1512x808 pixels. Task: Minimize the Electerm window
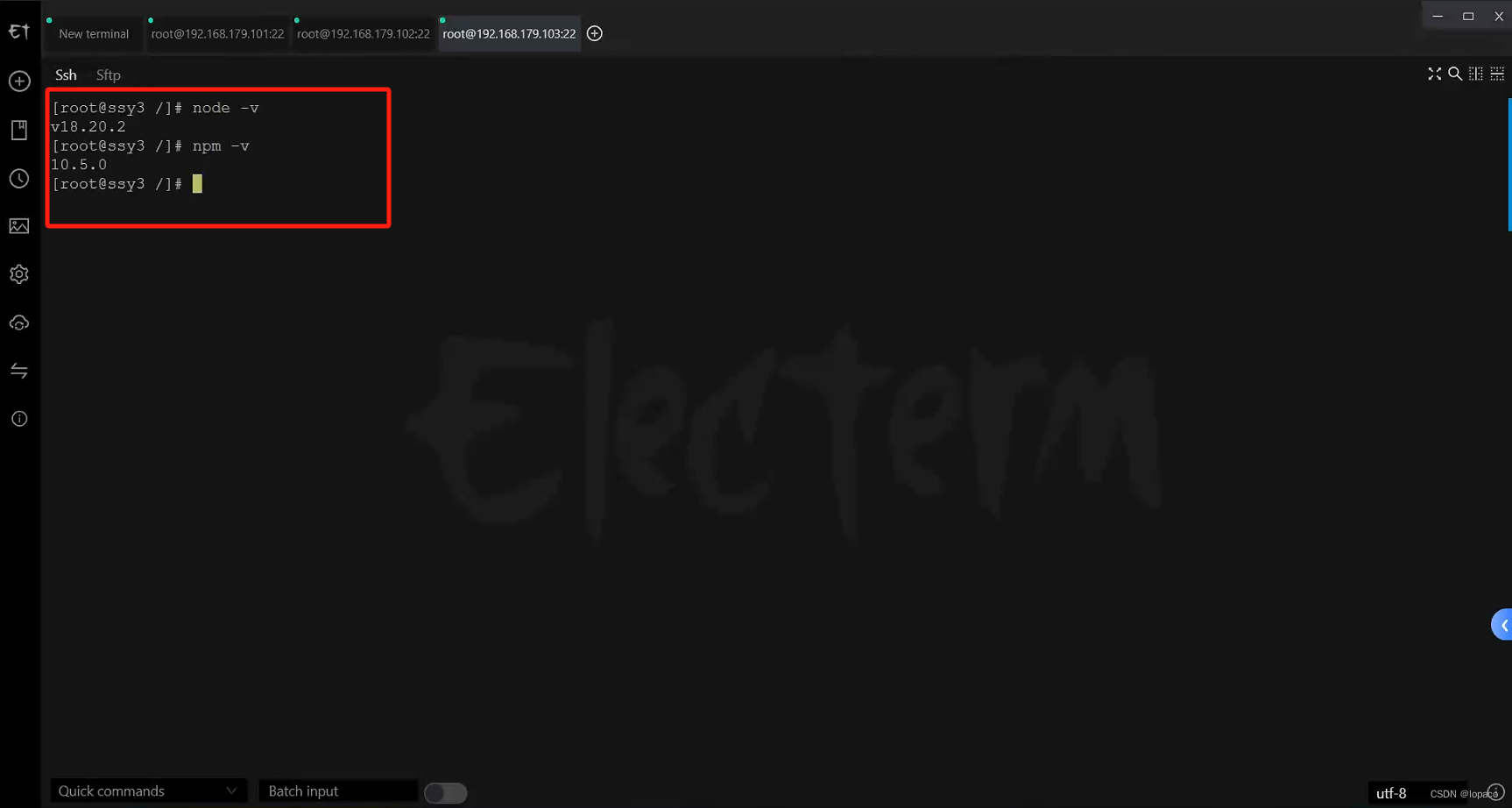click(1438, 16)
